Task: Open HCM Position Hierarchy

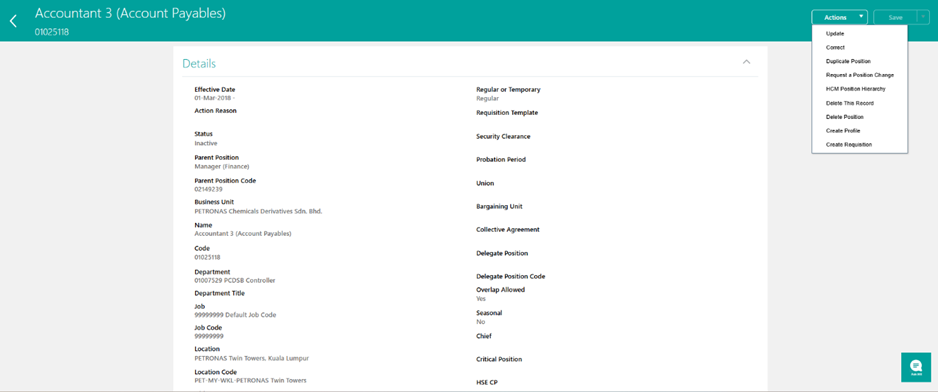Action: coord(855,89)
